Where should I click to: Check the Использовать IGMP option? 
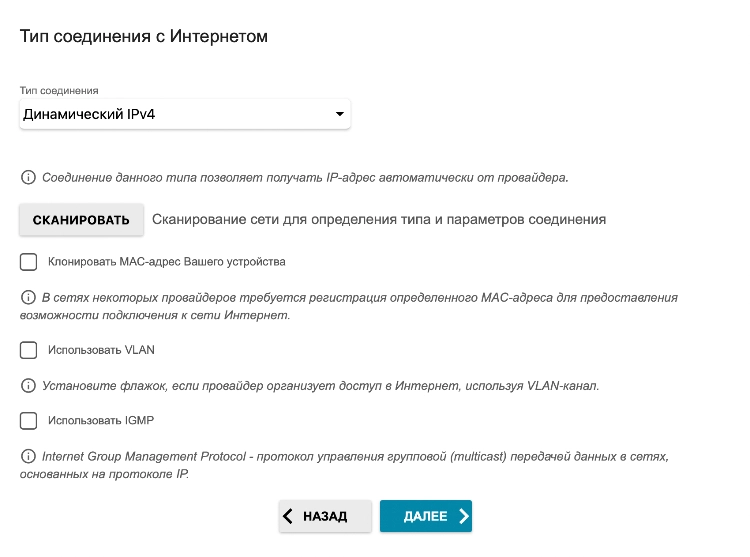pyautogui.click(x=28, y=421)
